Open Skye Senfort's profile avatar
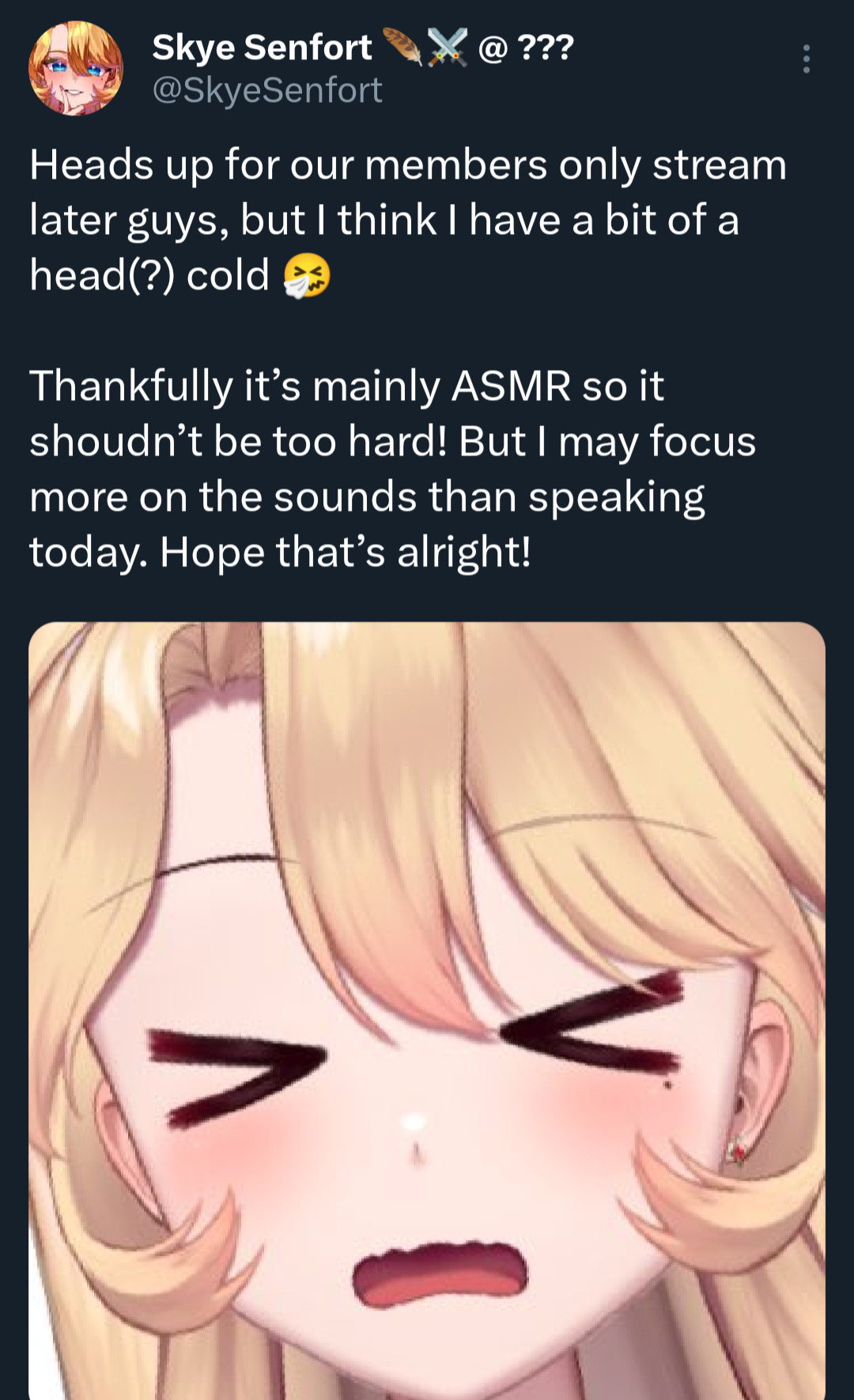 coord(76,68)
